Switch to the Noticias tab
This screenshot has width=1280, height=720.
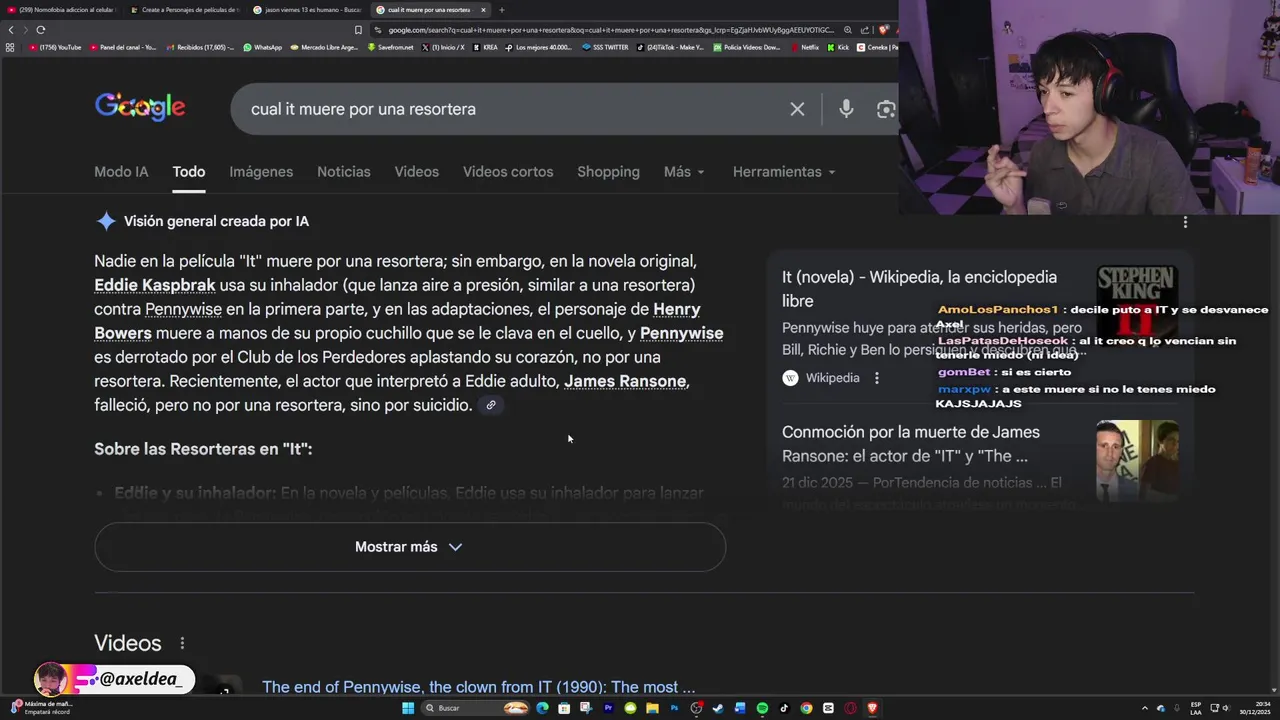(344, 172)
